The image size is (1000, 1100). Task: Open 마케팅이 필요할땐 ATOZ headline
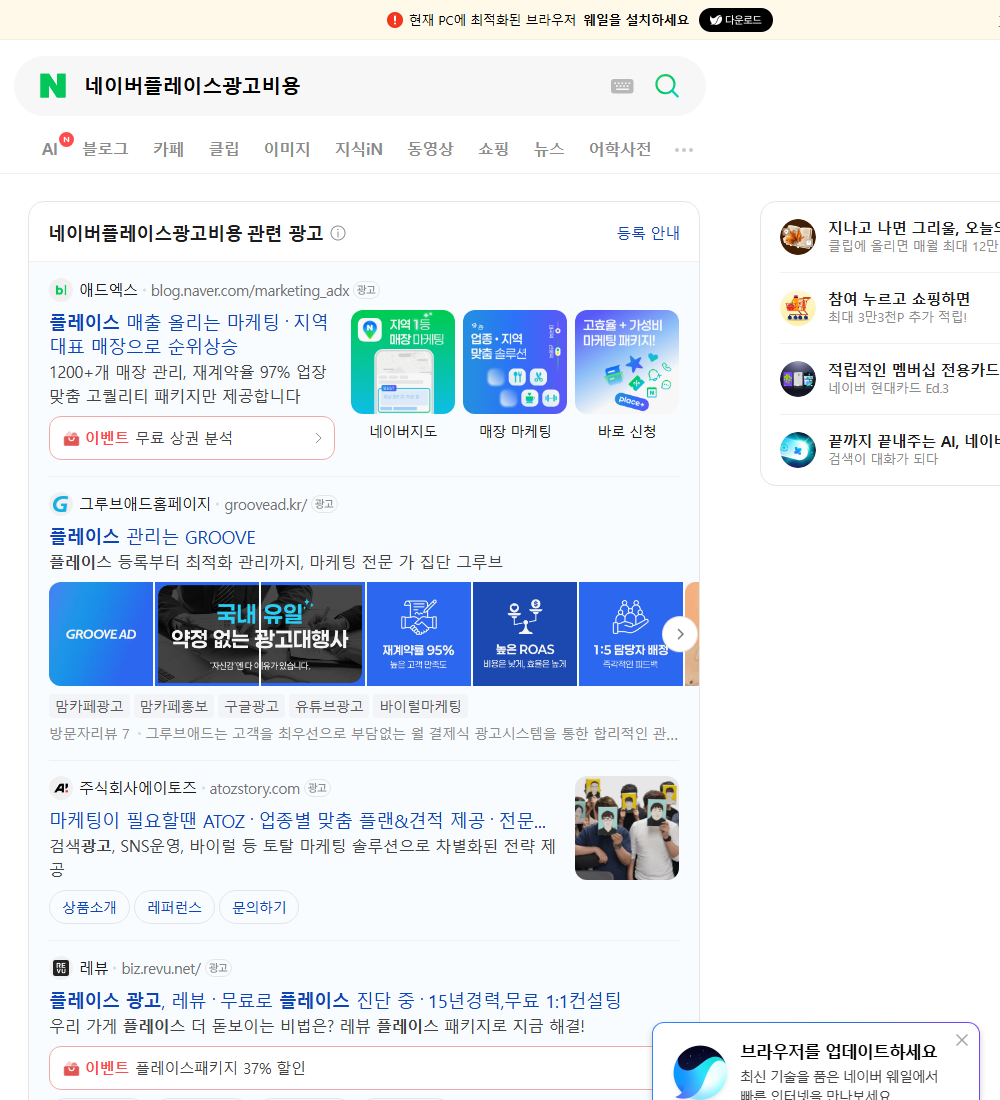(x=298, y=820)
